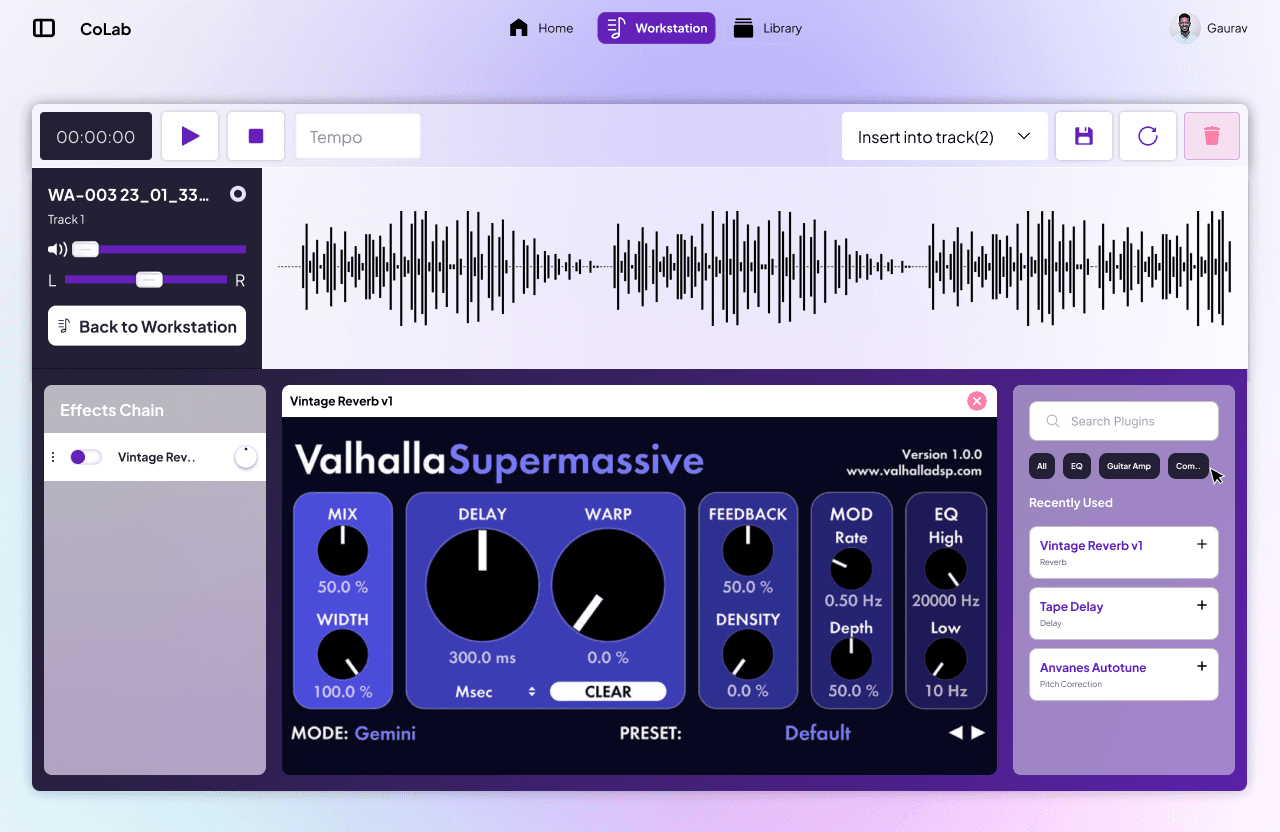Adjust the Track 1 volume slider
The image size is (1280, 832).
click(x=159, y=249)
